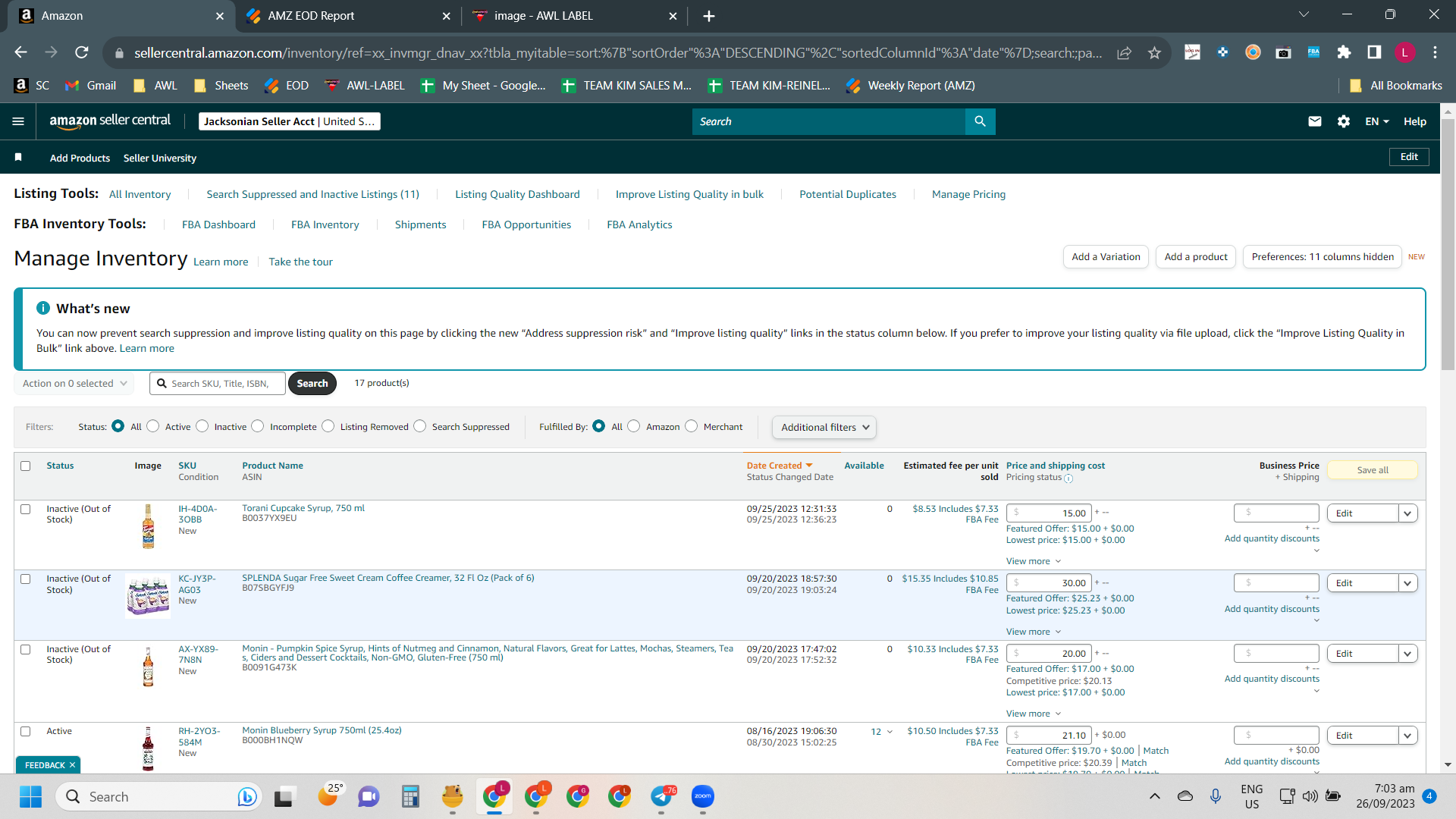Expand the Additional filters dropdown
The width and height of the screenshot is (1456, 819).
point(824,428)
